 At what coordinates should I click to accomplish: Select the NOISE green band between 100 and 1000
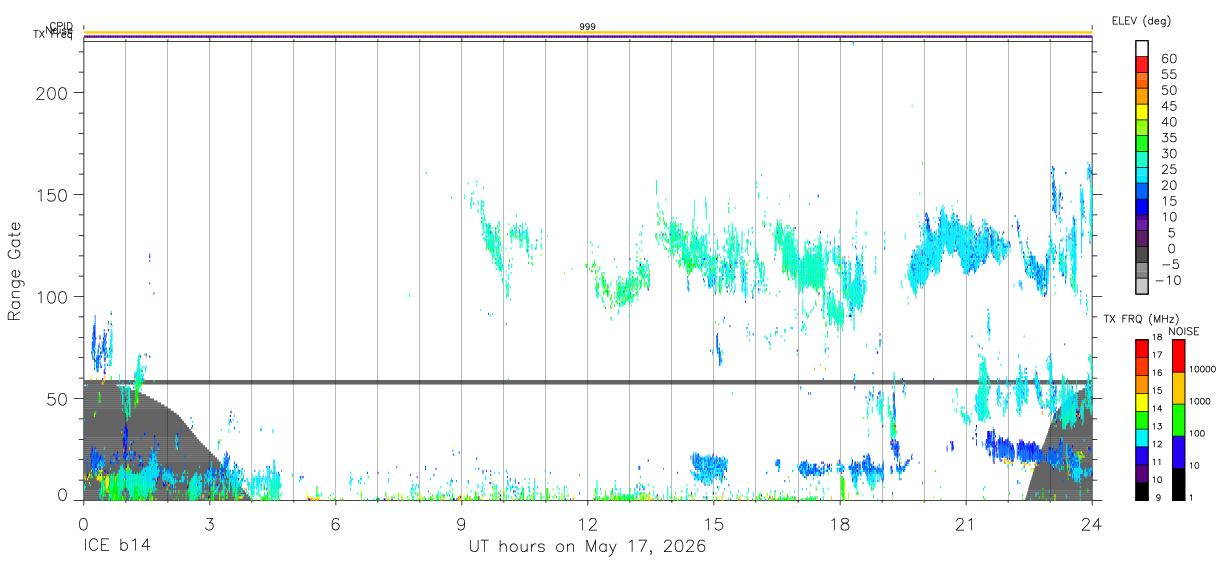[1178, 420]
